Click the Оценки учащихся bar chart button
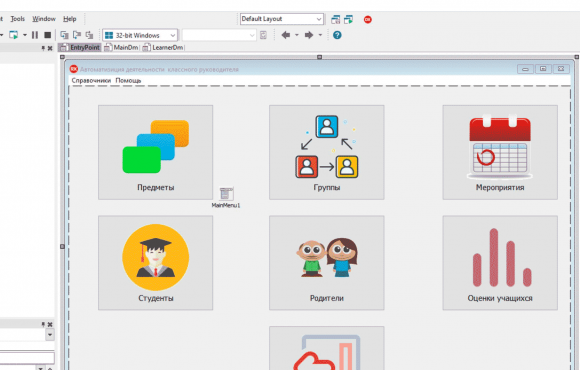 click(x=500, y=263)
